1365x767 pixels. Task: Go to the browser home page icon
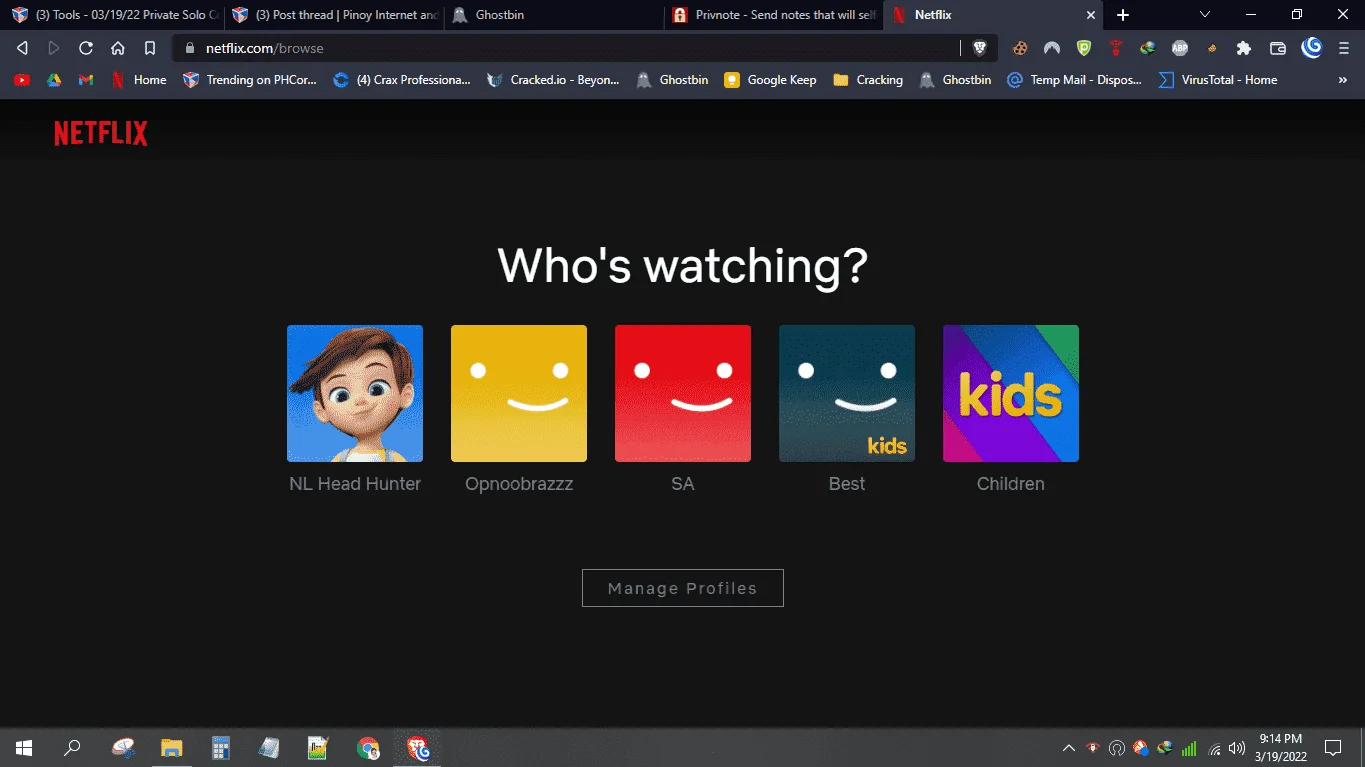pos(118,48)
